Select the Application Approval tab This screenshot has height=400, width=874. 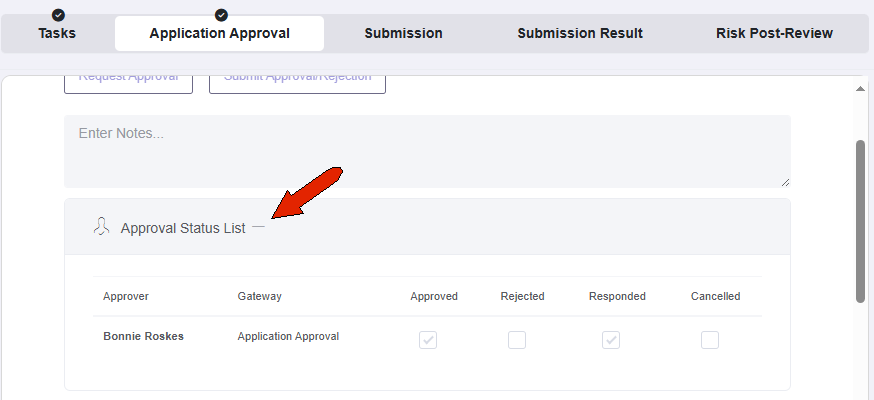(x=220, y=33)
